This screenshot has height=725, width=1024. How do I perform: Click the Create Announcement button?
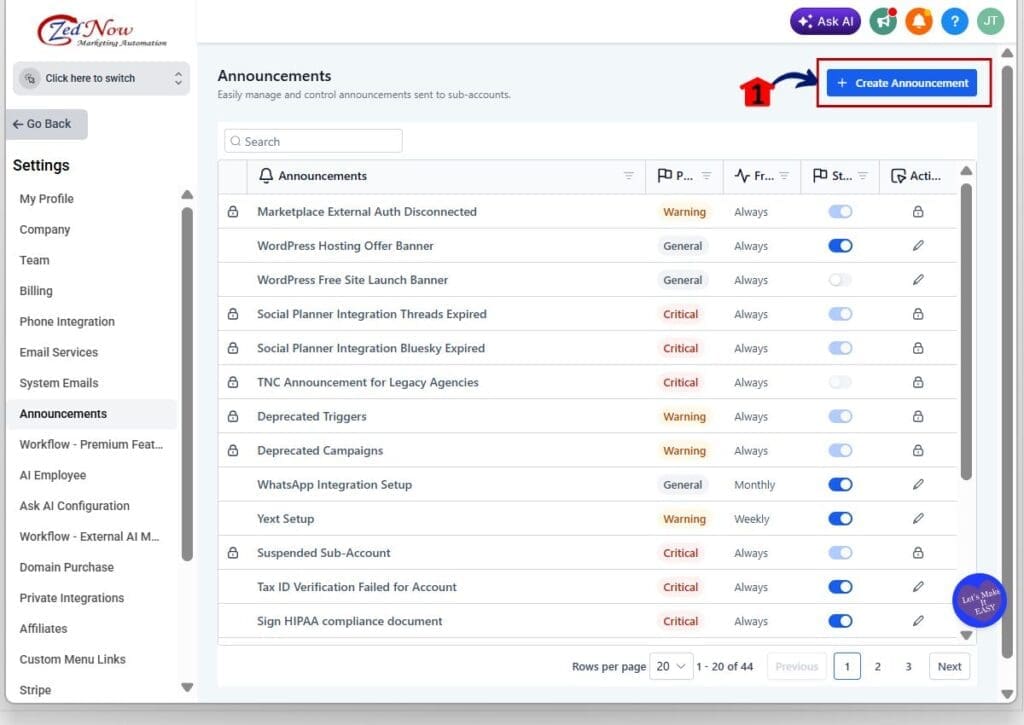click(901, 83)
